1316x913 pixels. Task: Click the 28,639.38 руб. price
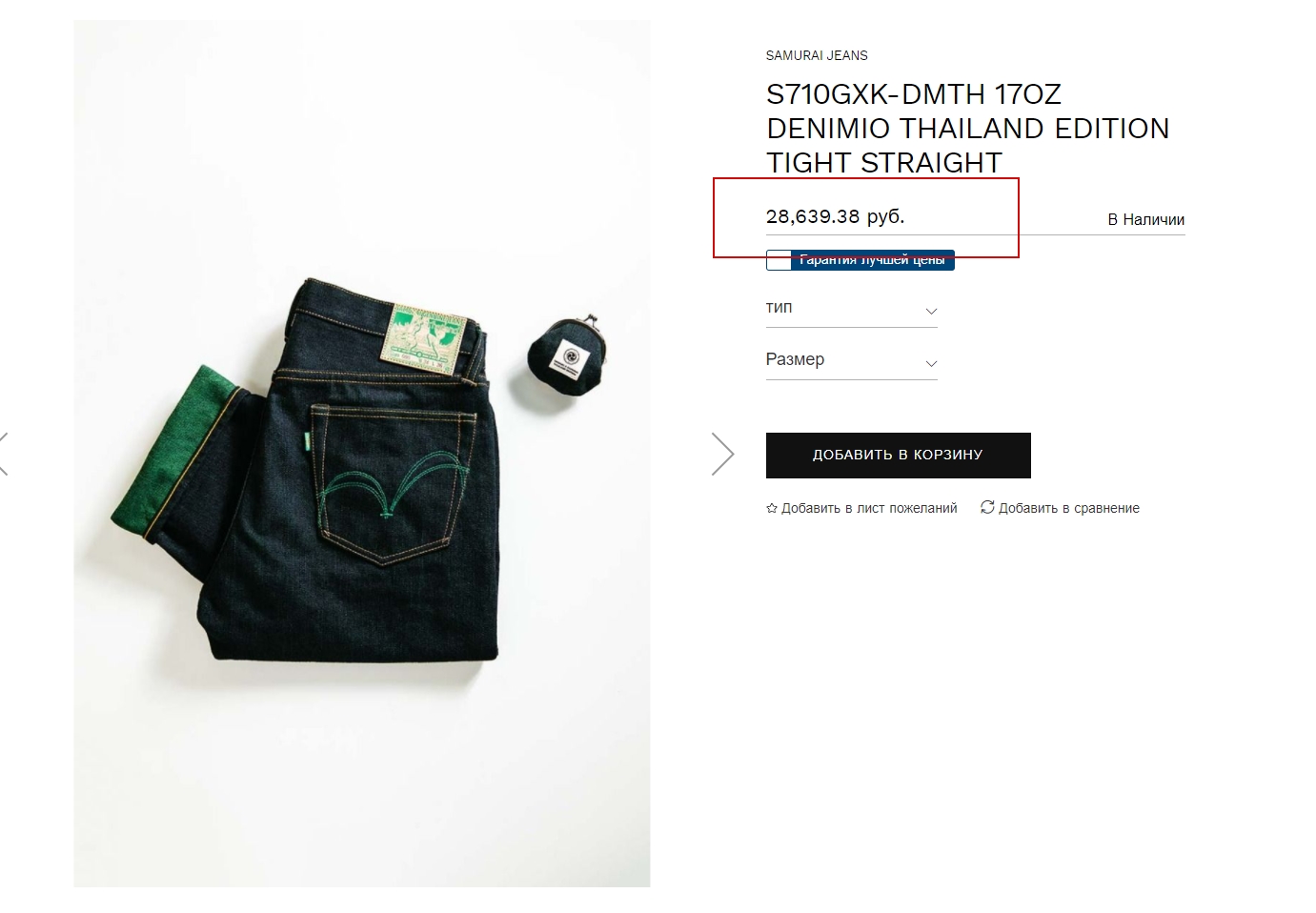(x=836, y=216)
